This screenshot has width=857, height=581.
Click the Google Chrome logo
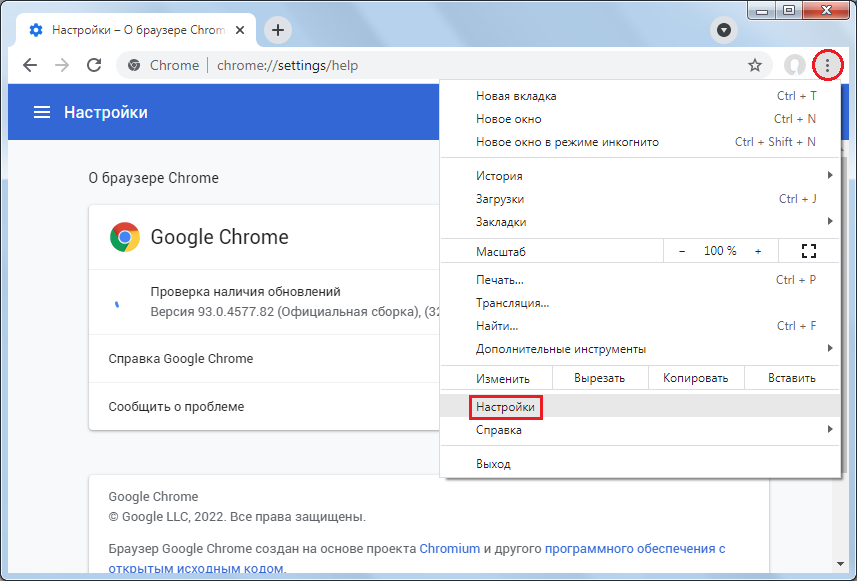(x=125, y=237)
